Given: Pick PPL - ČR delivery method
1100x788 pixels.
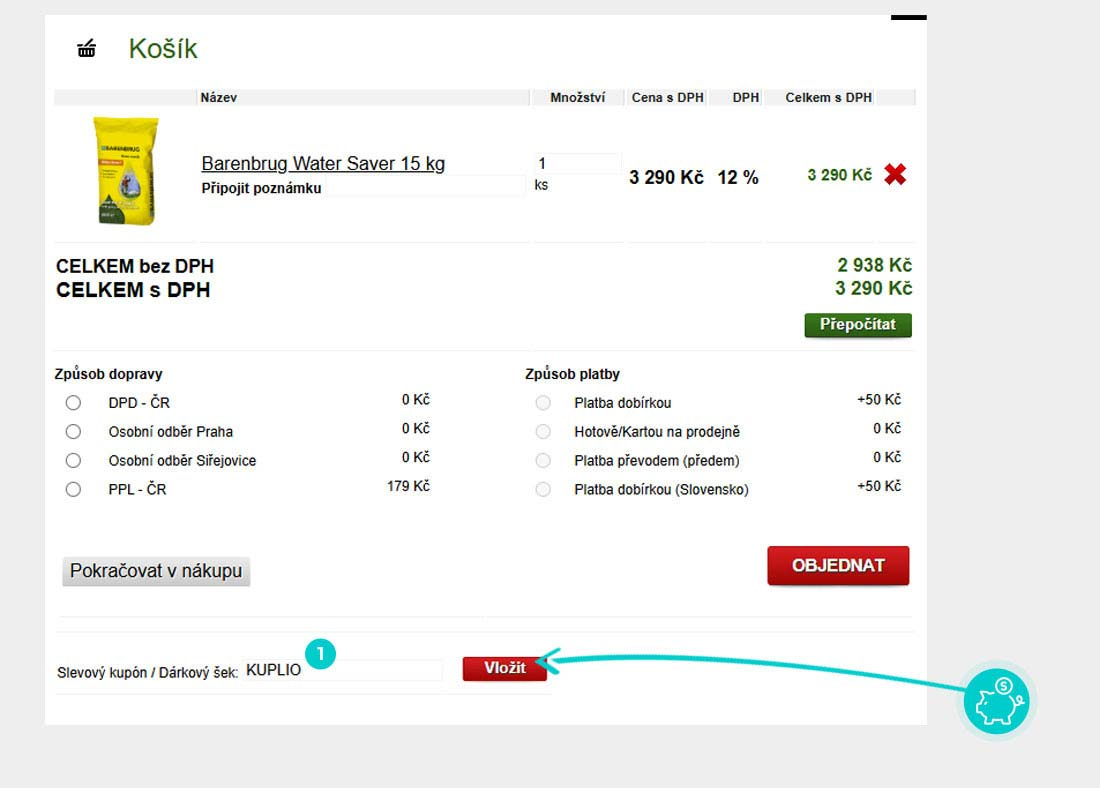Looking at the screenshot, I should [73, 490].
